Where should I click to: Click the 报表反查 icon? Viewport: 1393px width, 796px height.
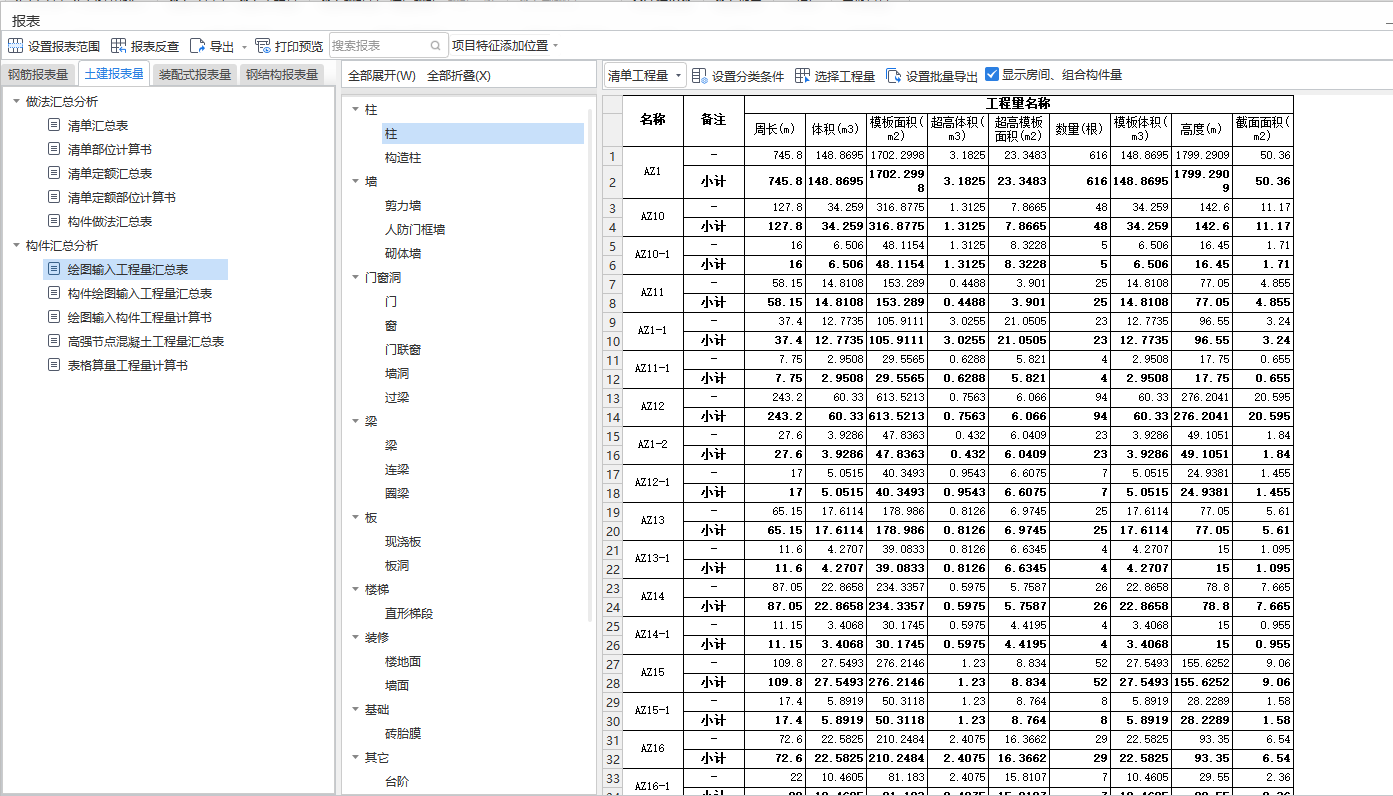coord(119,46)
